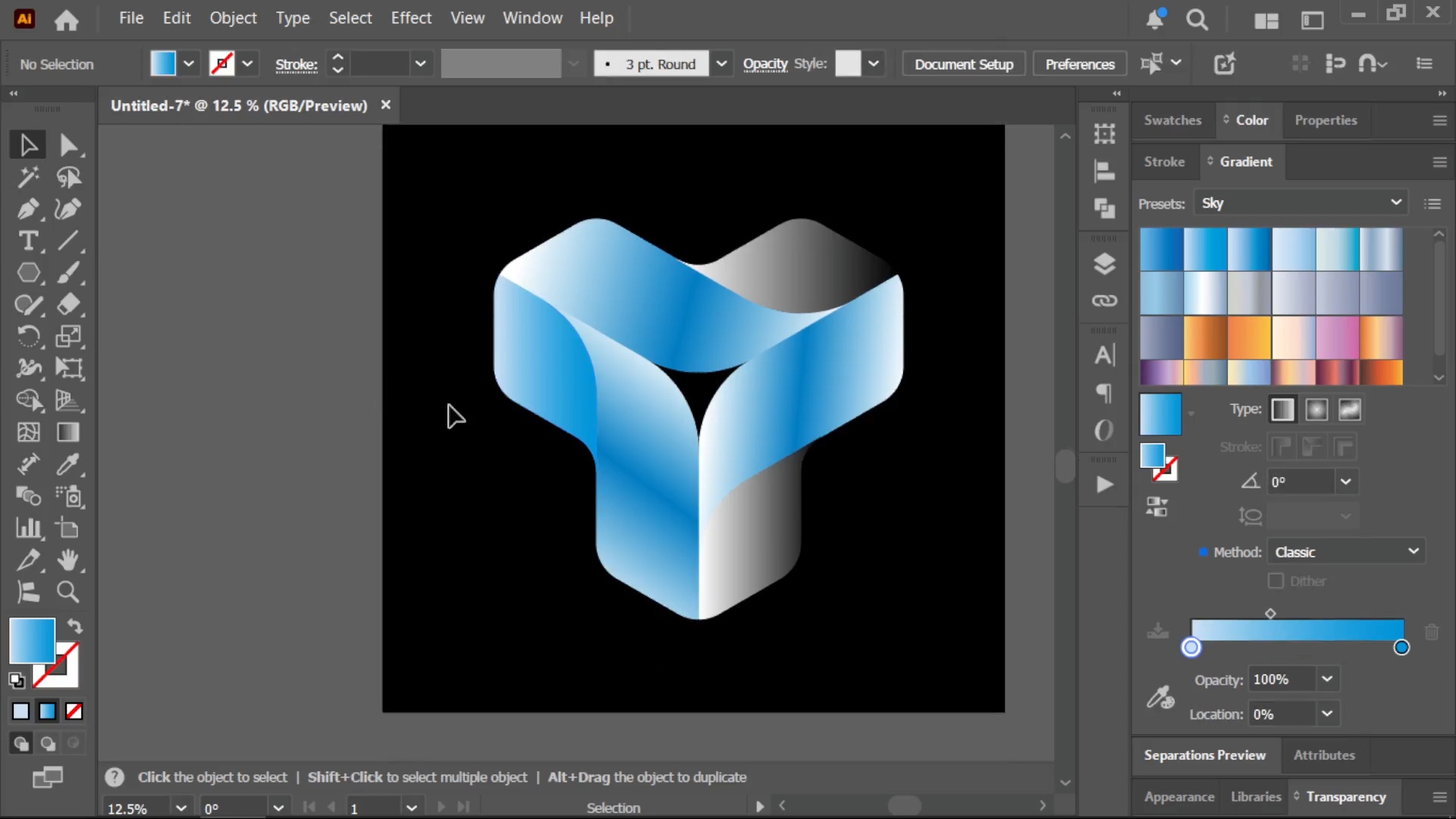Open the Presets Sky dropdown

point(1301,203)
